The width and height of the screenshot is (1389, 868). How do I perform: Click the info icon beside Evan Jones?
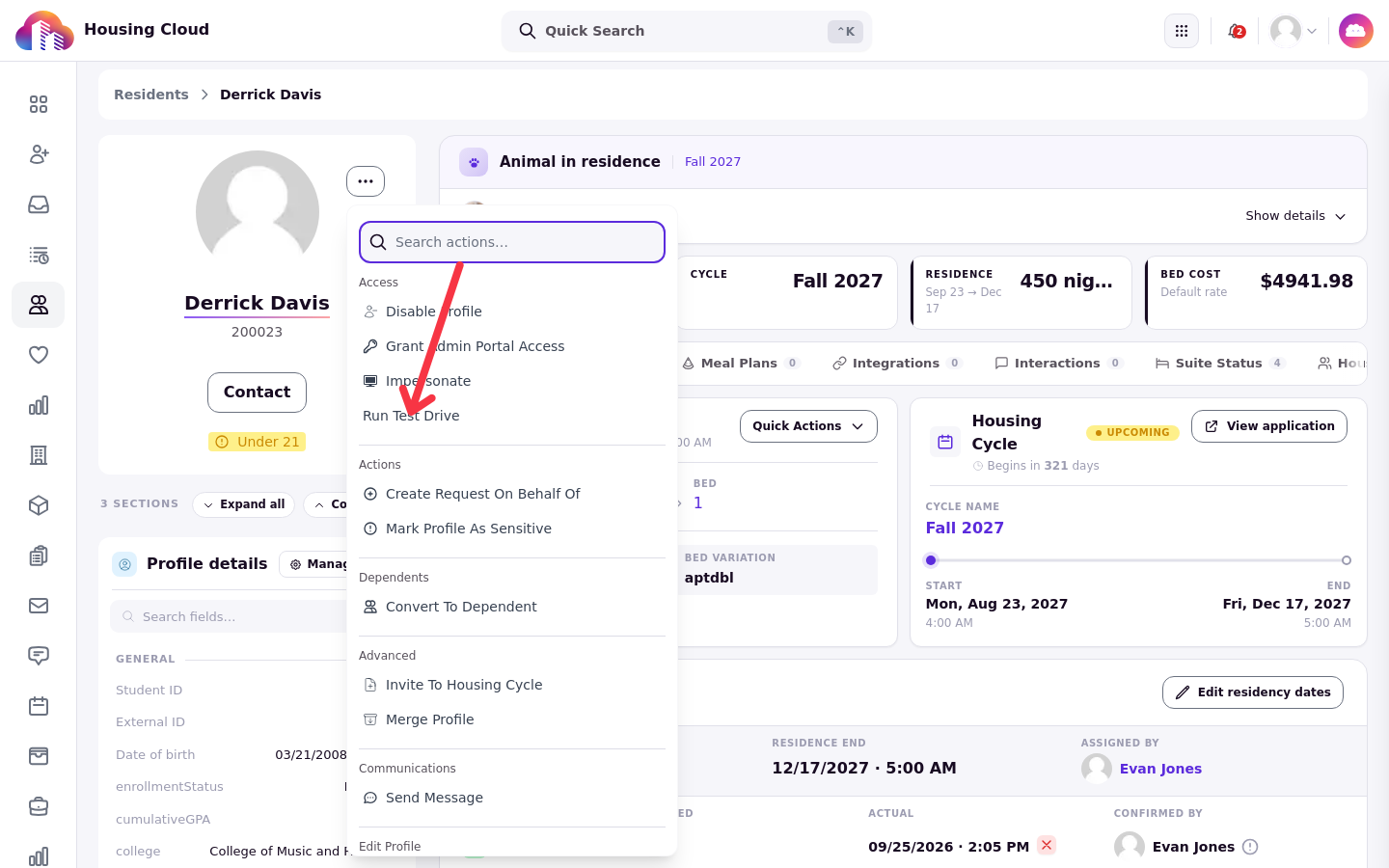(x=1250, y=847)
